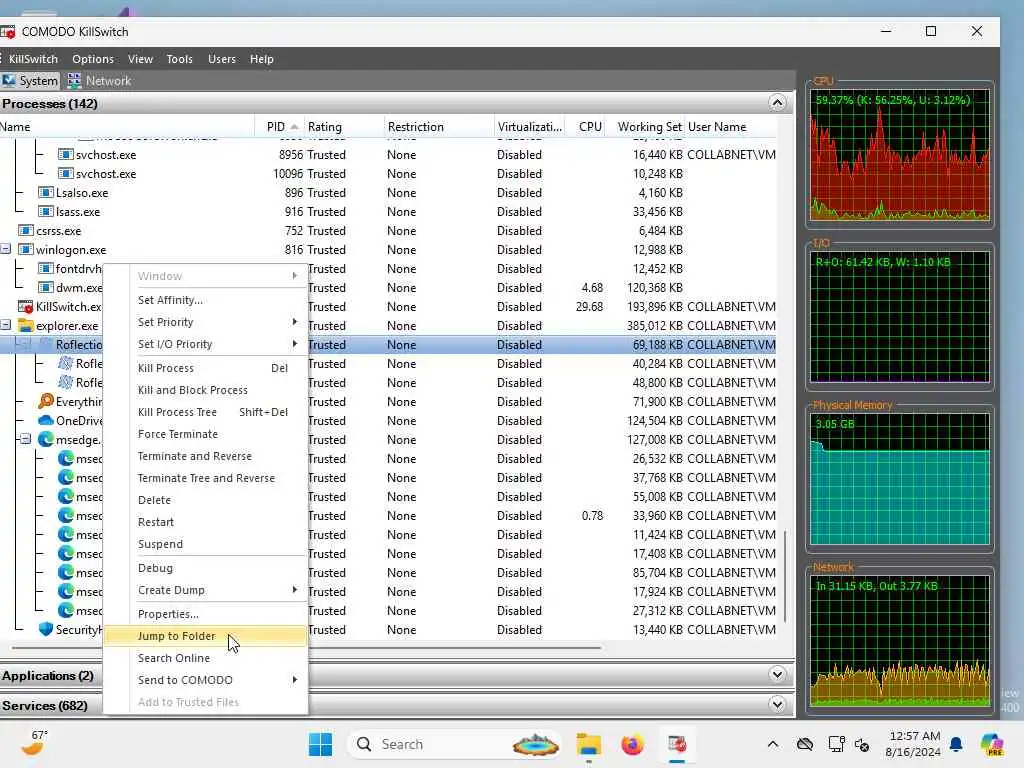Click the Everything search process icon
The image size is (1024, 768).
pos(46,401)
